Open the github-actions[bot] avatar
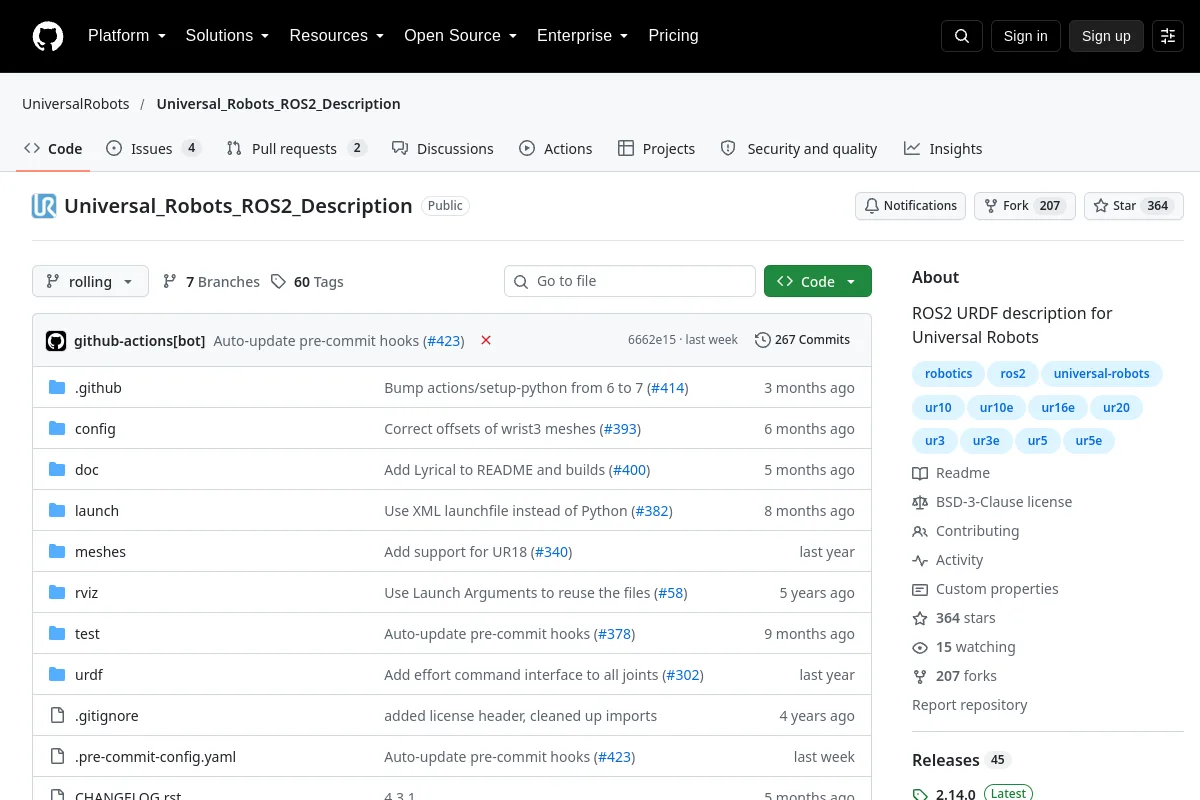This screenshot has width=1200, height=800. (56, 340)
